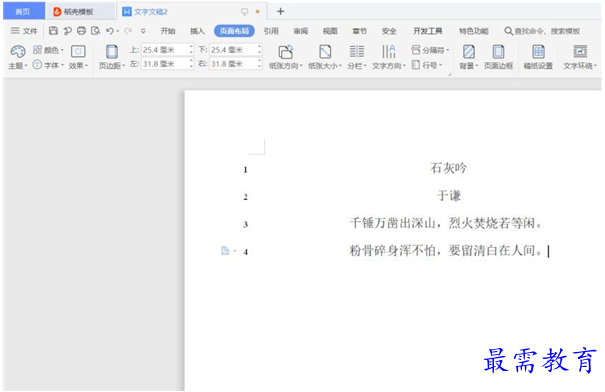The width and height of the screenshot is (605, 392).
Task: Open the 审阅 ribbon tab
Action: pyautogui.click(x=301, y=31)
